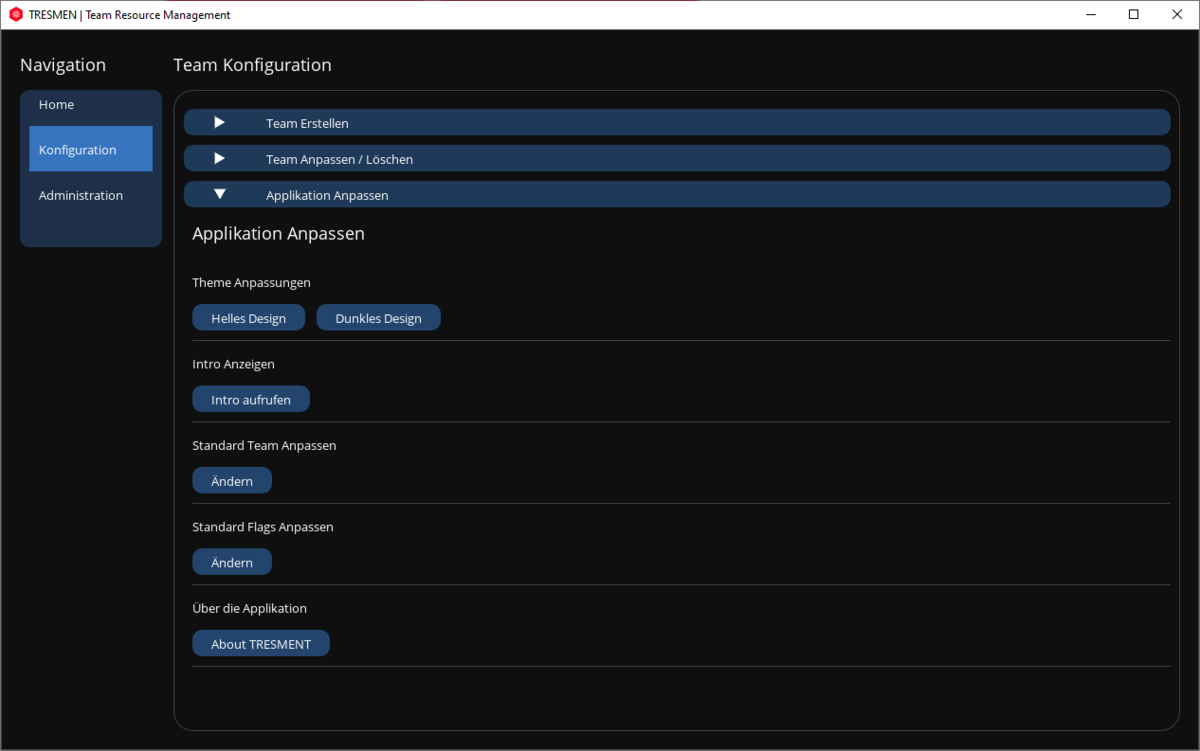This screenshot has height=751, width=1200.
Task: Click the TRESMEN app icon in title bar
Action: point(15,15)
